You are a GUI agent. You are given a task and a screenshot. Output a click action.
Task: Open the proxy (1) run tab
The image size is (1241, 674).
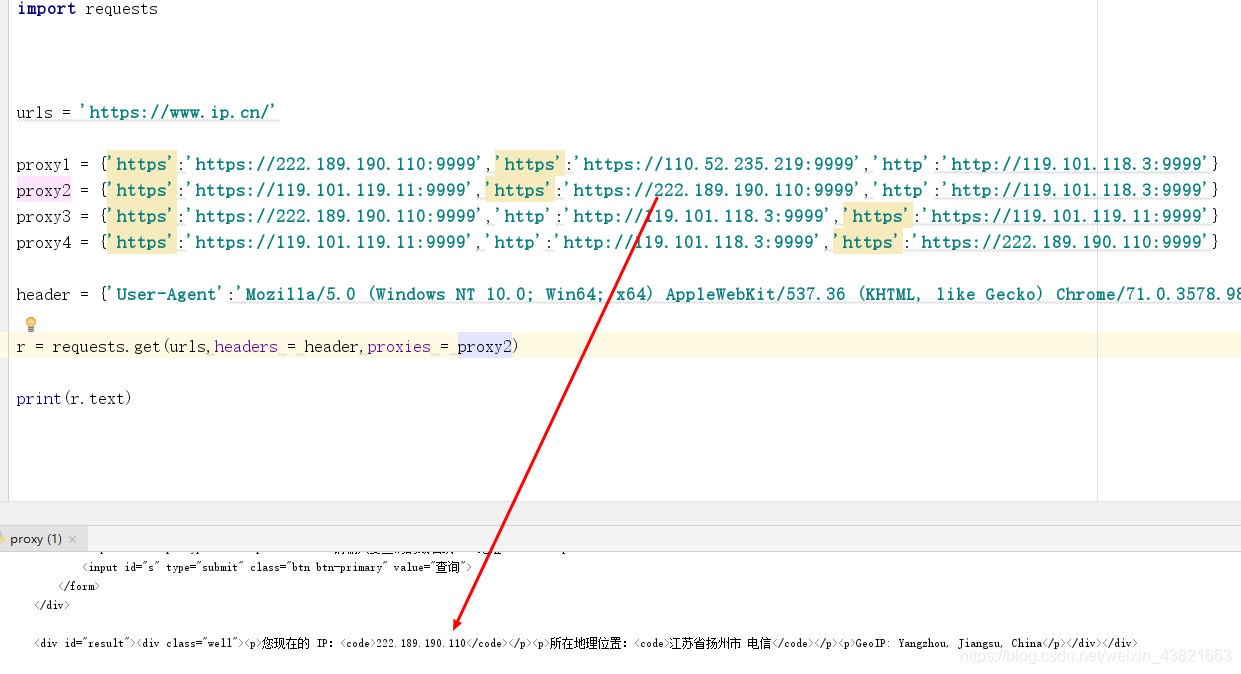pyautogui.click(x=36, y=539)
